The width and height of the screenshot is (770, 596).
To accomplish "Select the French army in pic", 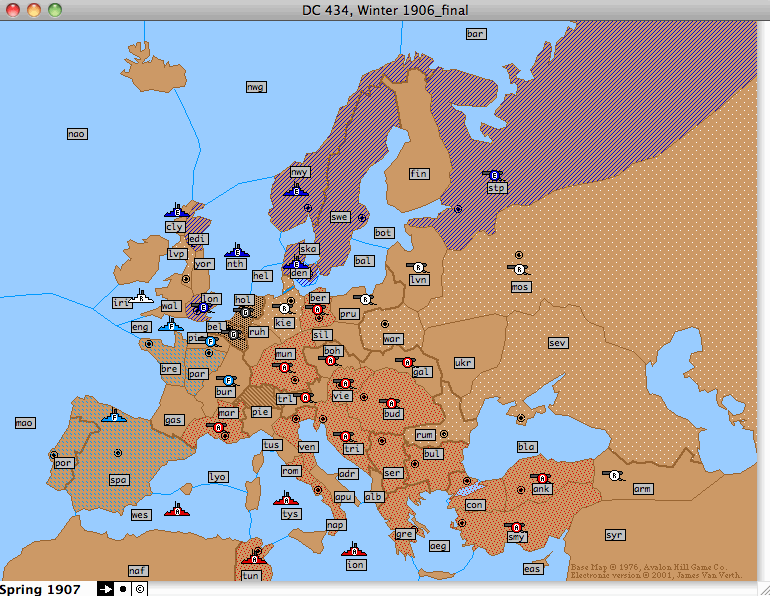I will point(209,341).
